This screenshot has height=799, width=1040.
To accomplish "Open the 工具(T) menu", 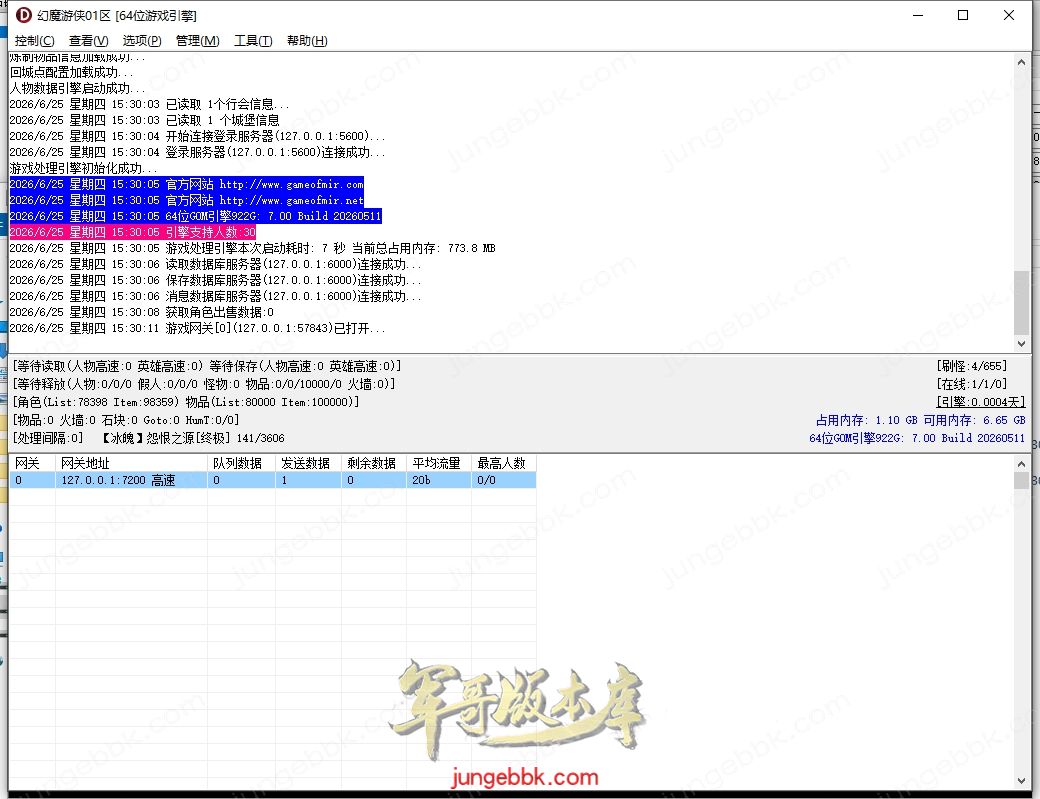I will tap(253, 41).
